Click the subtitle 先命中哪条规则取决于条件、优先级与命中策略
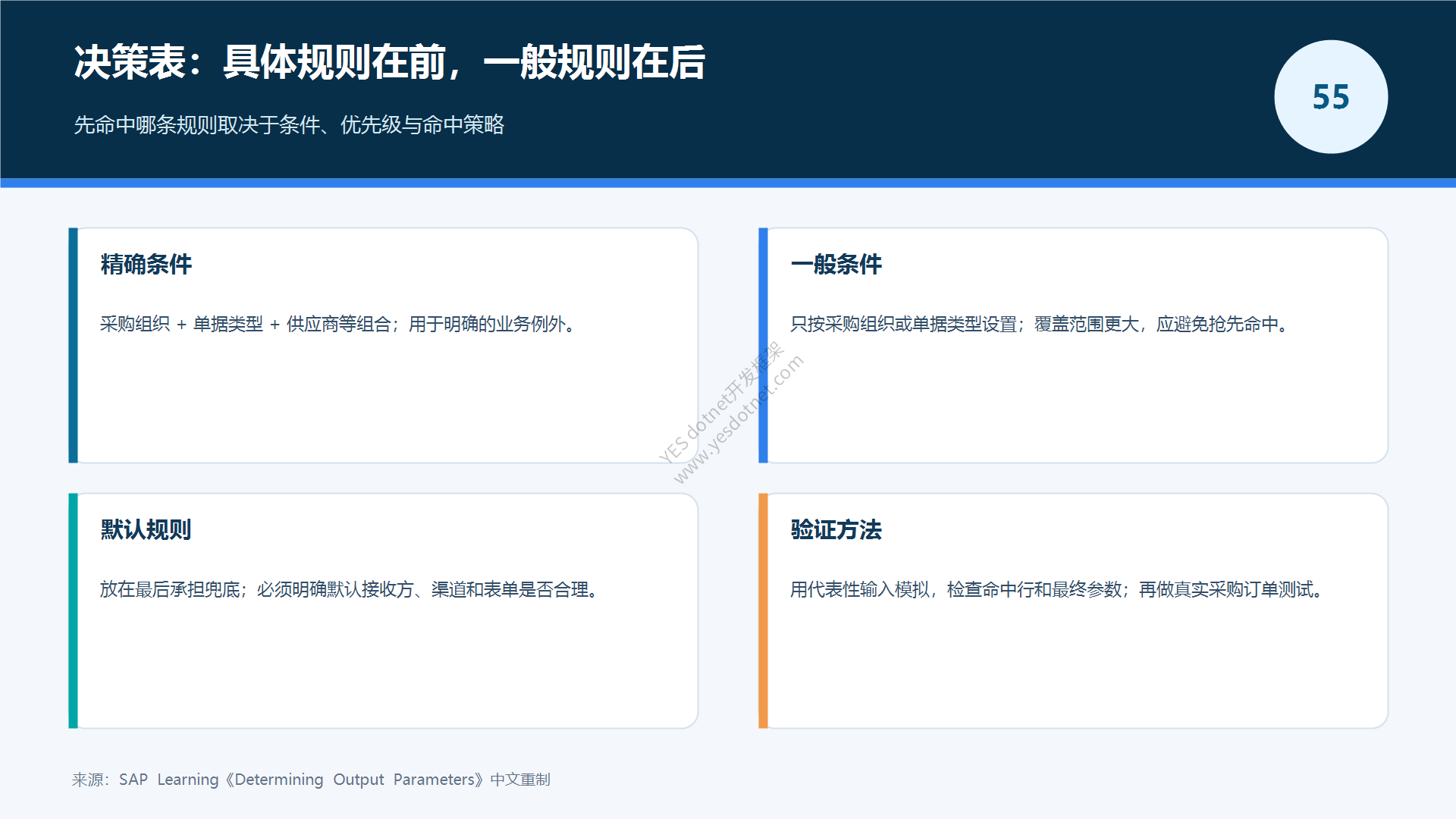This screenshot has width=1456, height=819. pos(289,124)
